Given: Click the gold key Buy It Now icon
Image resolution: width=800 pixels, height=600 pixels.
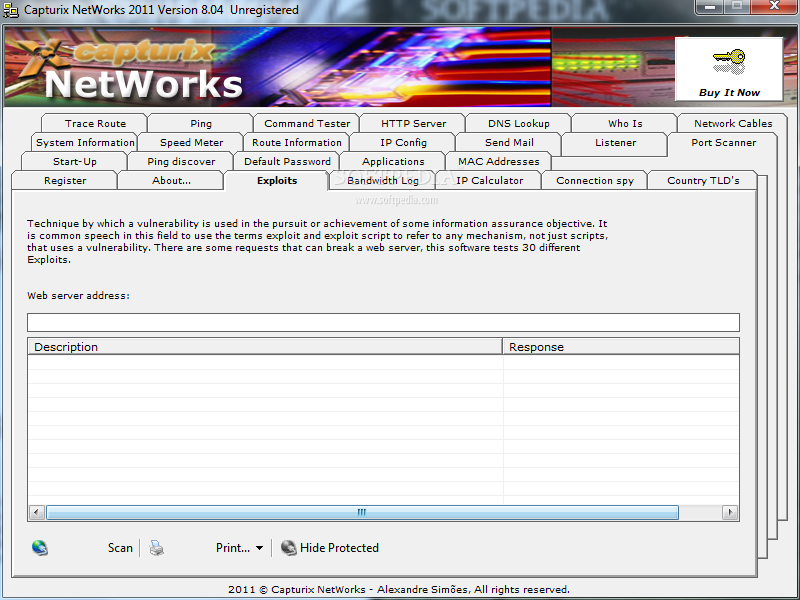Looking at the screenshot, I should click(729, 61).
